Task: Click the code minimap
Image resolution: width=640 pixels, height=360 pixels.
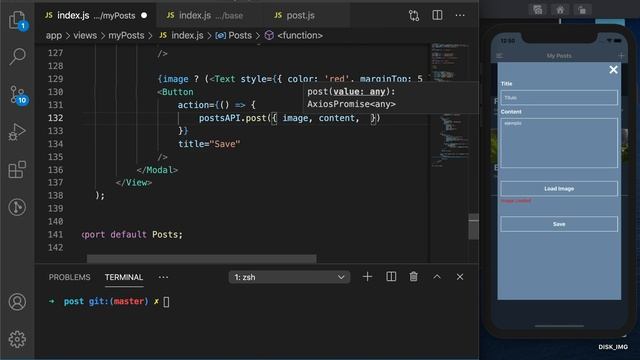Action: click(x=450, y=106)
